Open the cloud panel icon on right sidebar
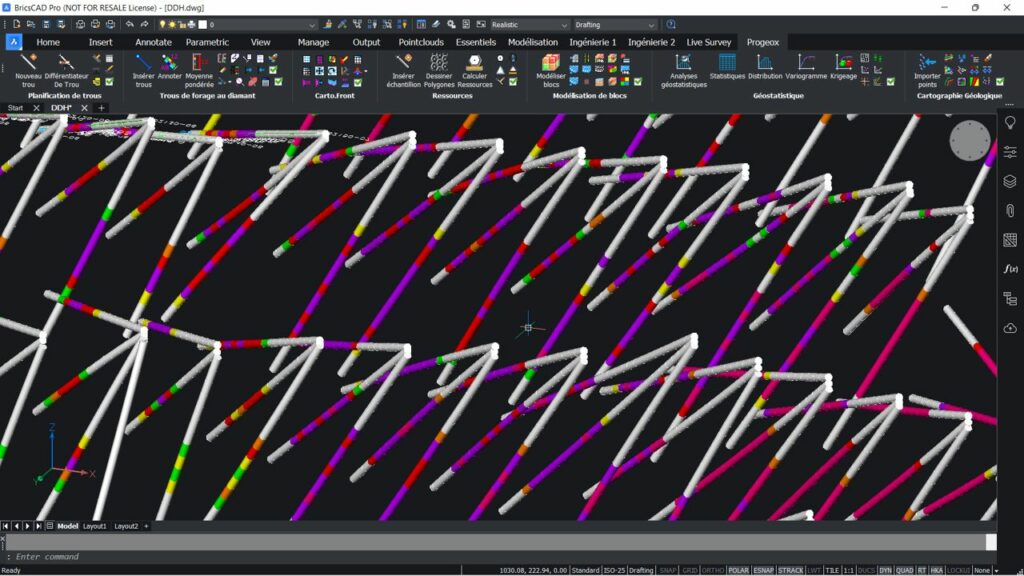Screen dimensions: 1024x576 1010,327
